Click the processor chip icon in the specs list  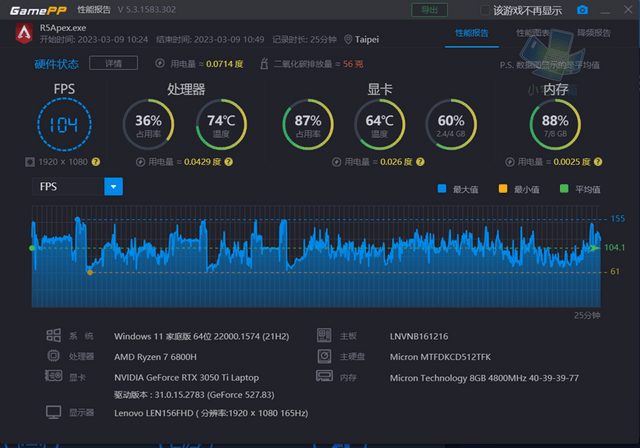[x=53, y=356]
